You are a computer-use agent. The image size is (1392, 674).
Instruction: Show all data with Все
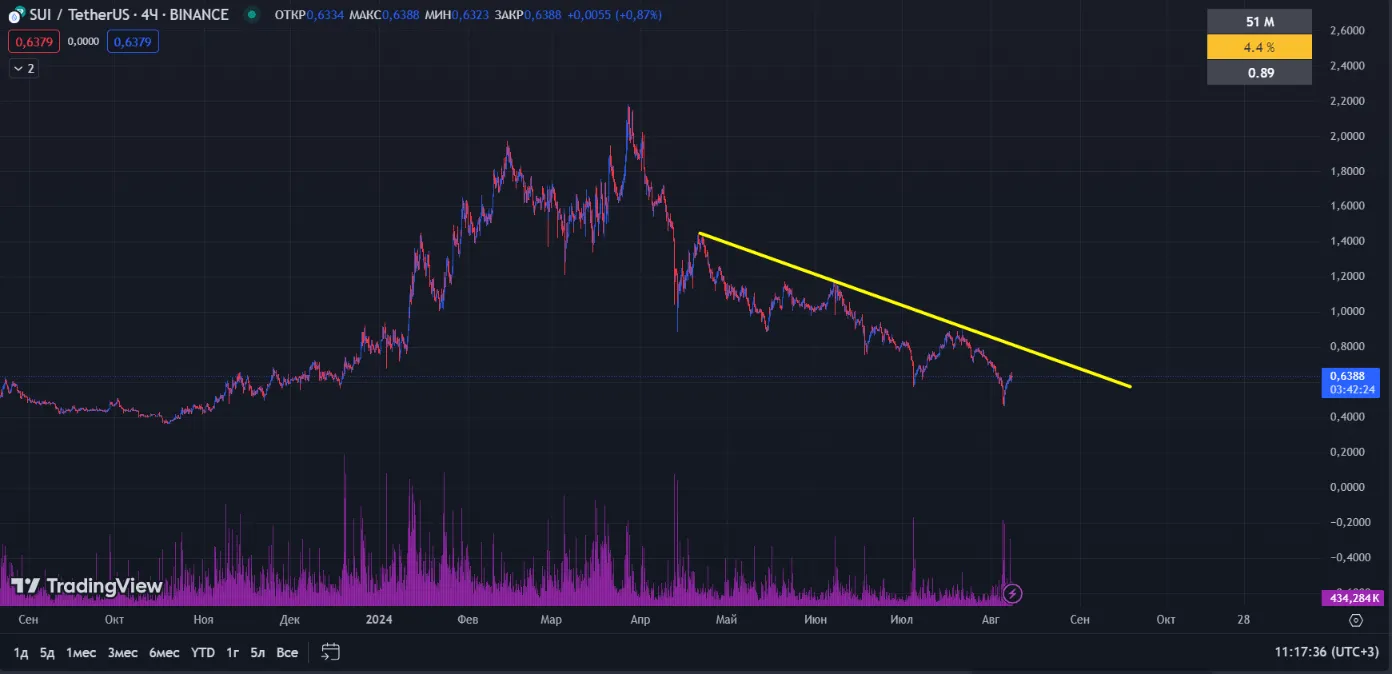point(287,652)
